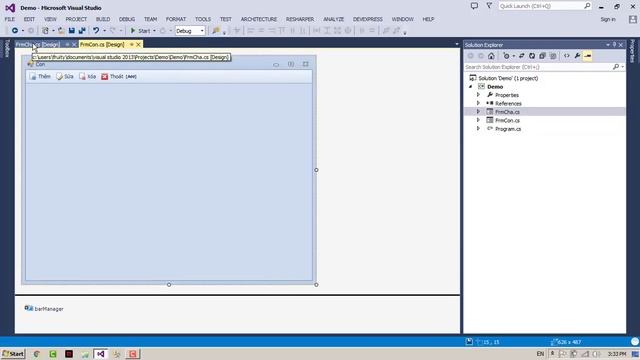640x360 pixels.
Task: Open the VIEW menu
Action: pyautogui.click(x=50, y=19)
